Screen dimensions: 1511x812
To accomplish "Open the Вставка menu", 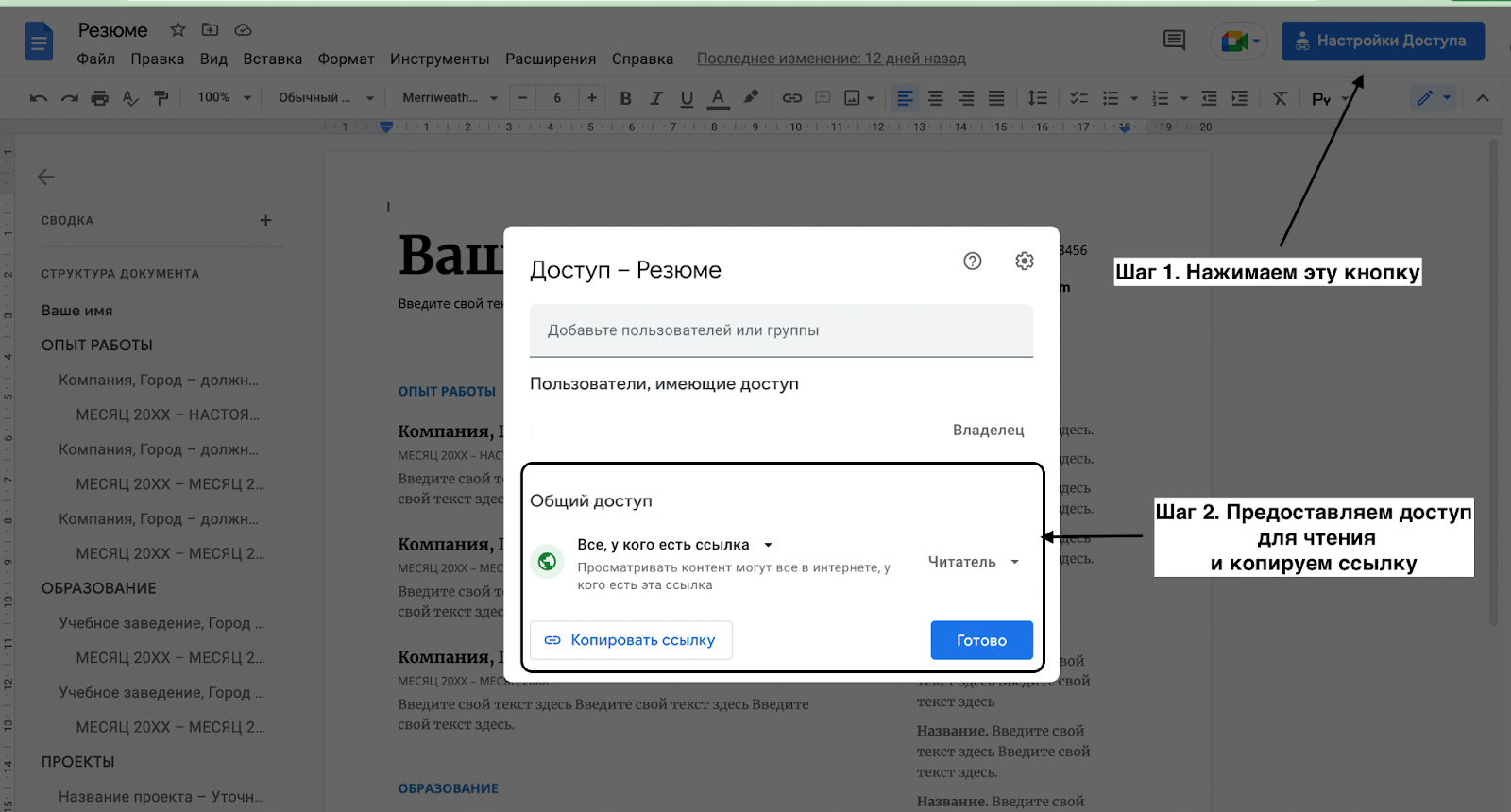I will [272, 59].
